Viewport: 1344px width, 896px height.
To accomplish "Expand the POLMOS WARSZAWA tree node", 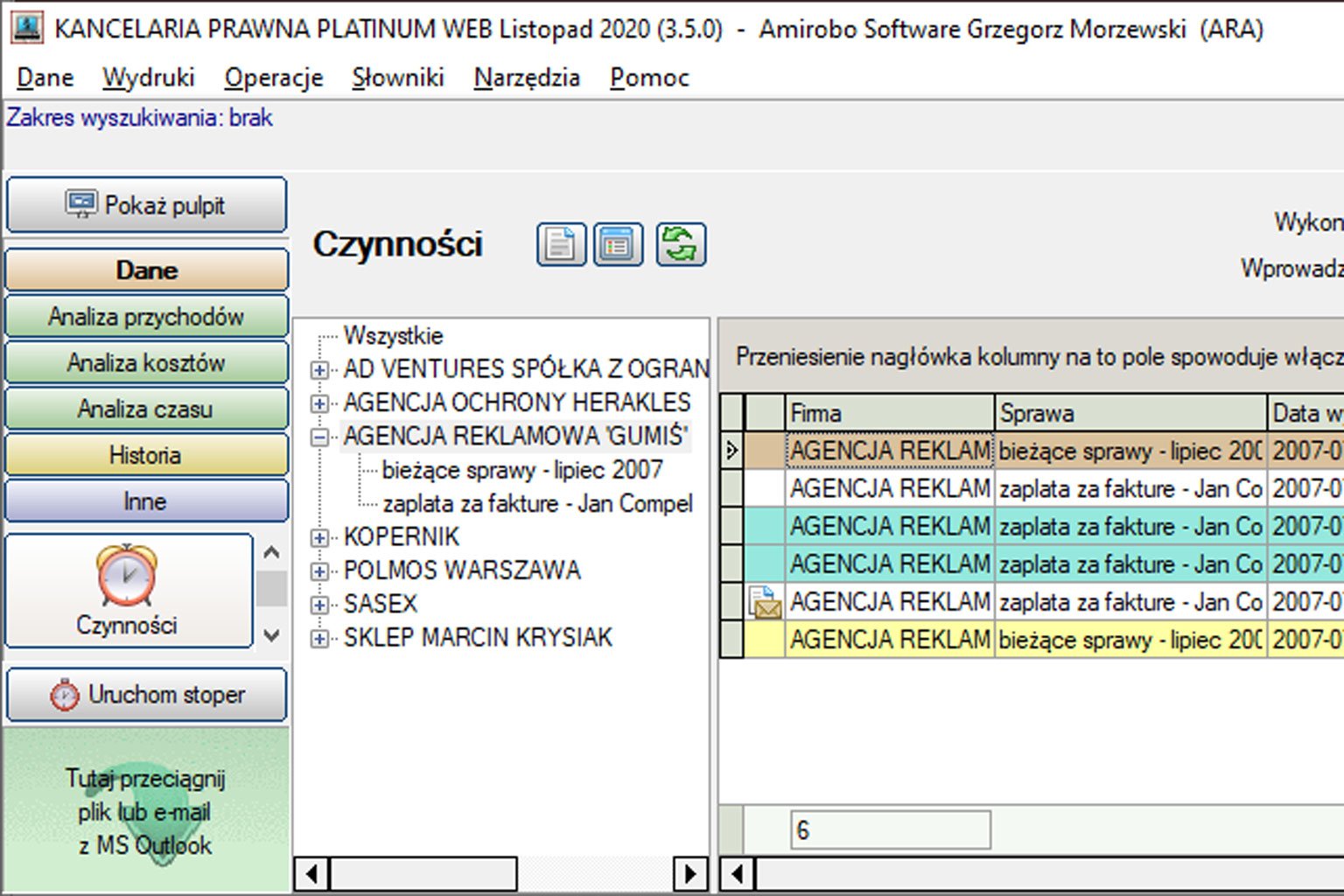I will point(320,571).
